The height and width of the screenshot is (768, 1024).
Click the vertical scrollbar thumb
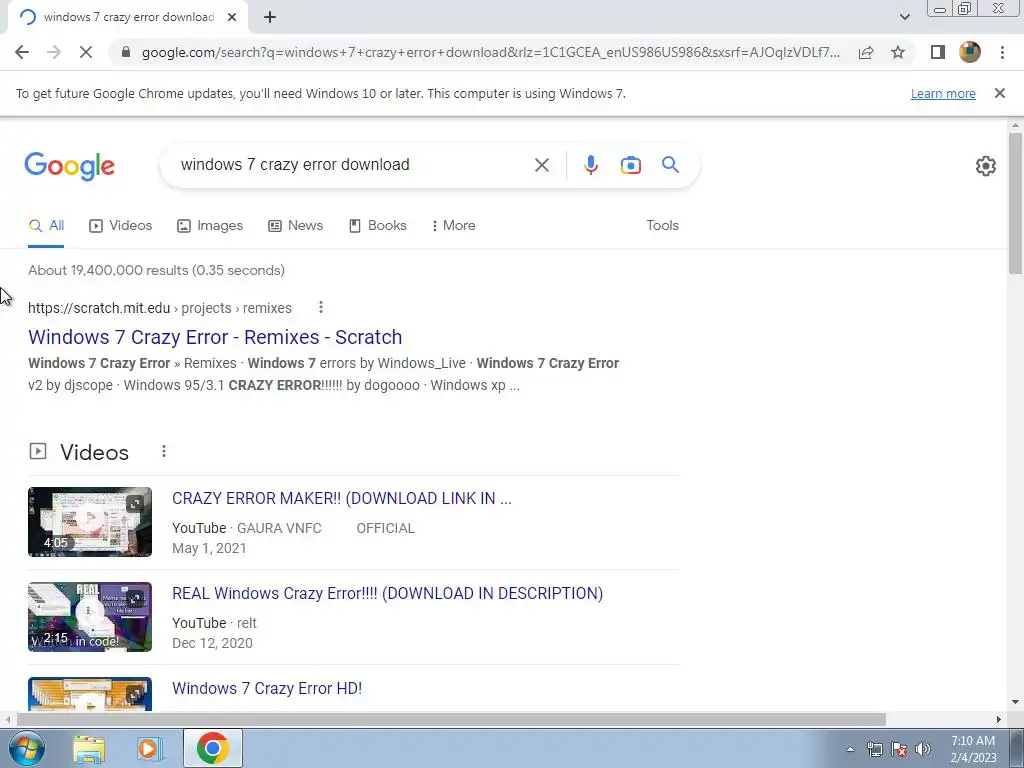(x=1015, y=203)
